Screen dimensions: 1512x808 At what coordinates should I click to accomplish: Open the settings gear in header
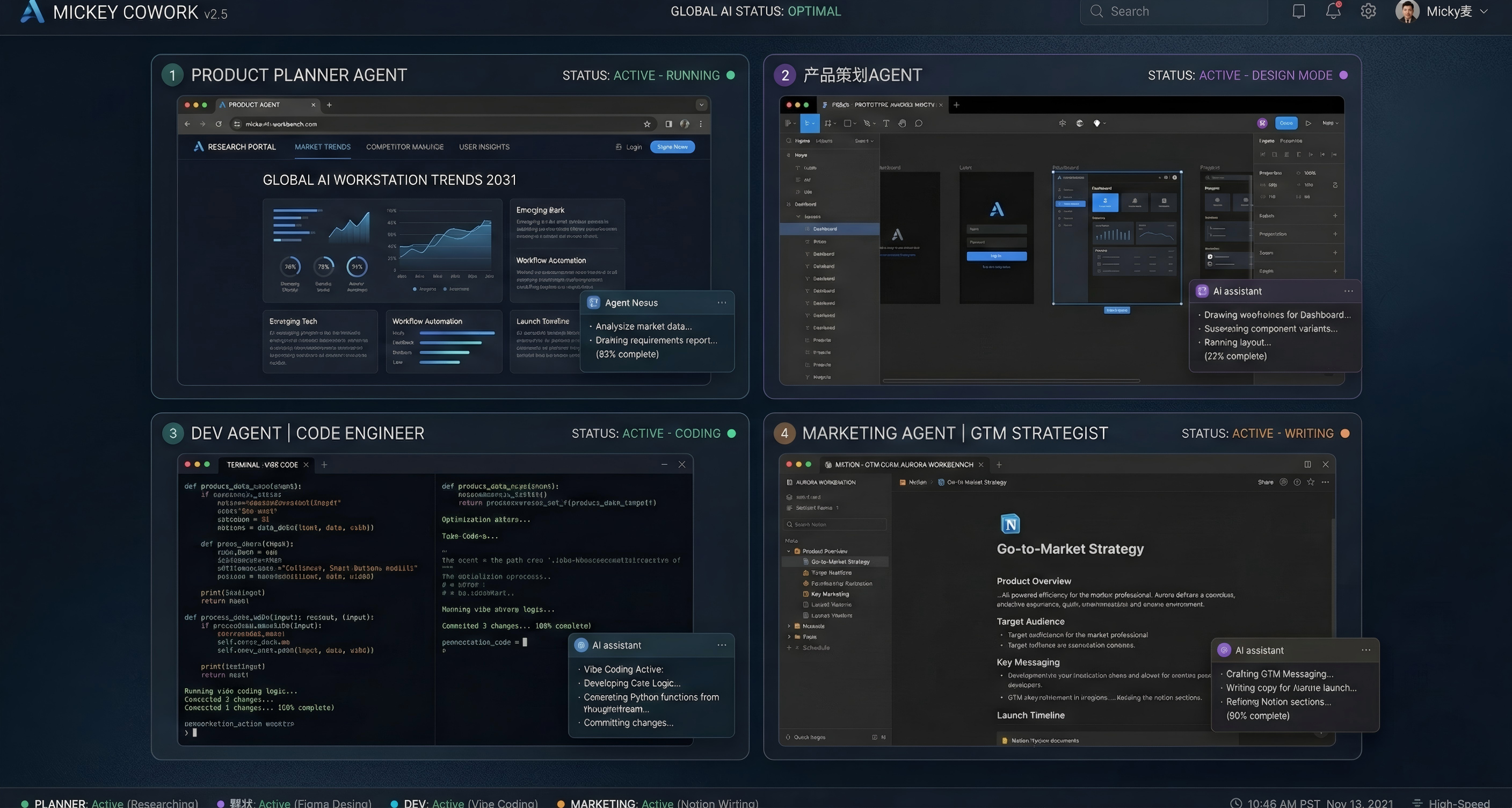[x=1368, y=11]
